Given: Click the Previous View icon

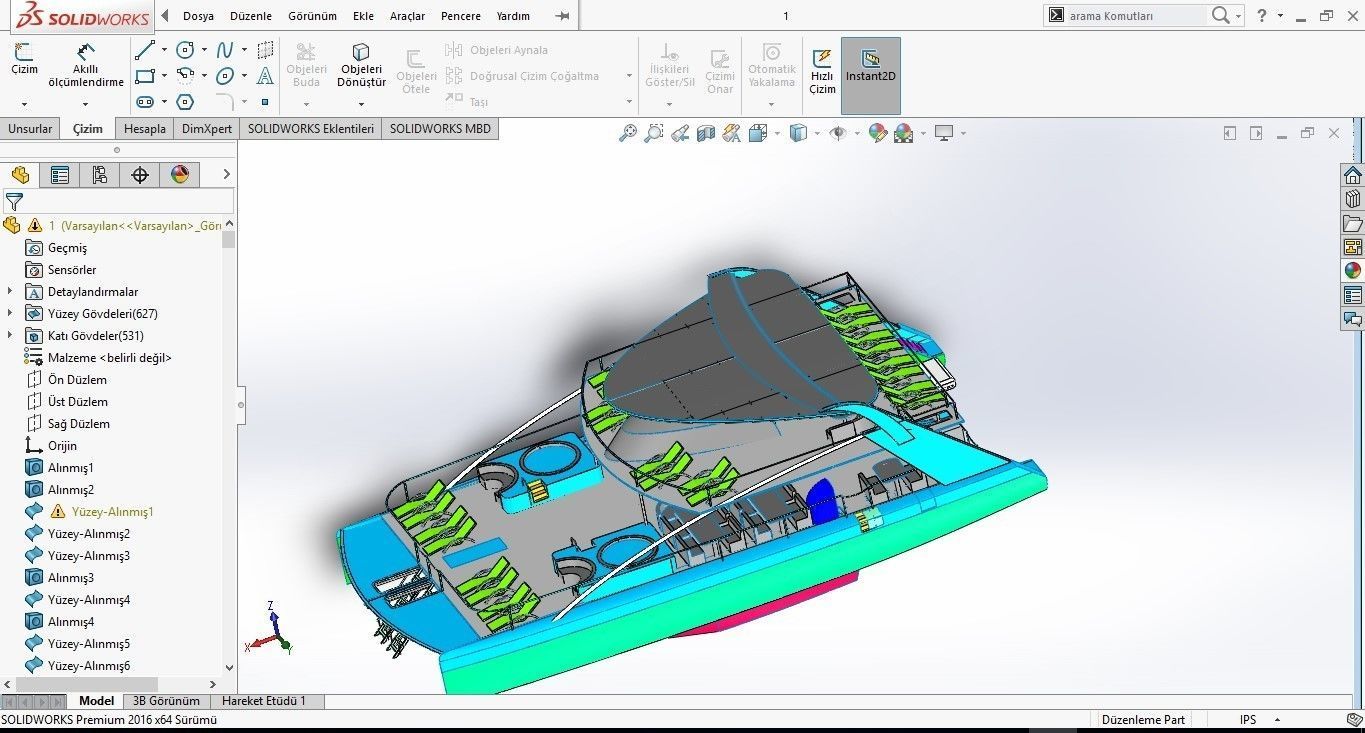Looking at the screenshot, I should point(680,133).
